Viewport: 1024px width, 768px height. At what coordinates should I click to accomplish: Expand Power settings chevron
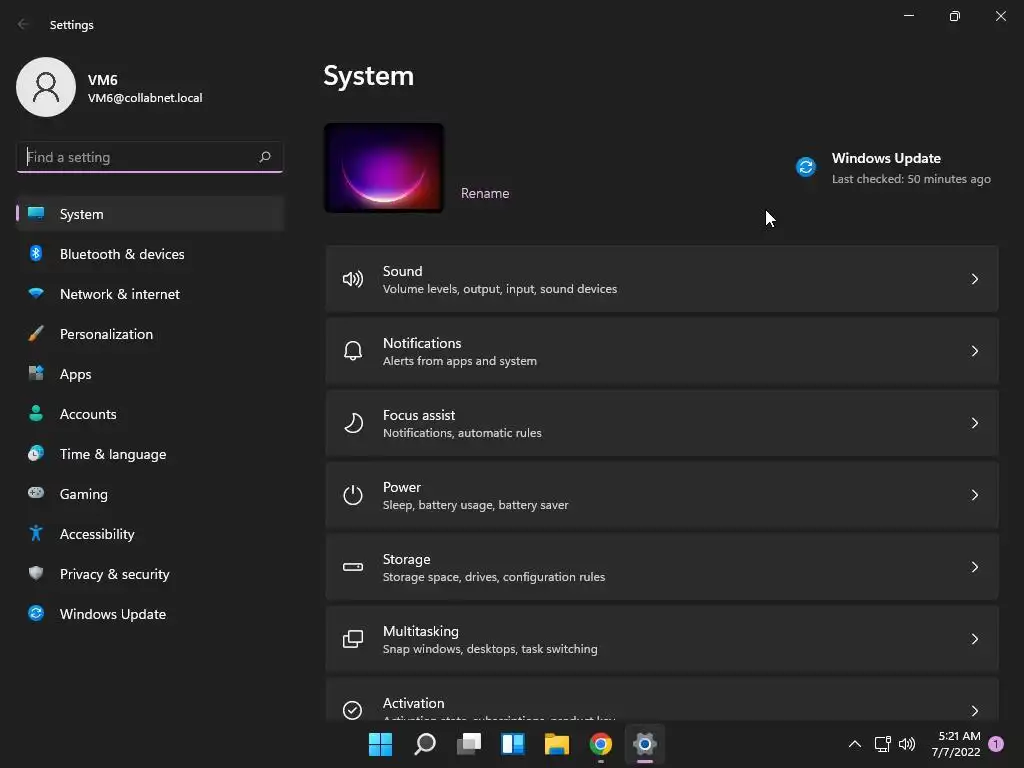tap(974, 495)
